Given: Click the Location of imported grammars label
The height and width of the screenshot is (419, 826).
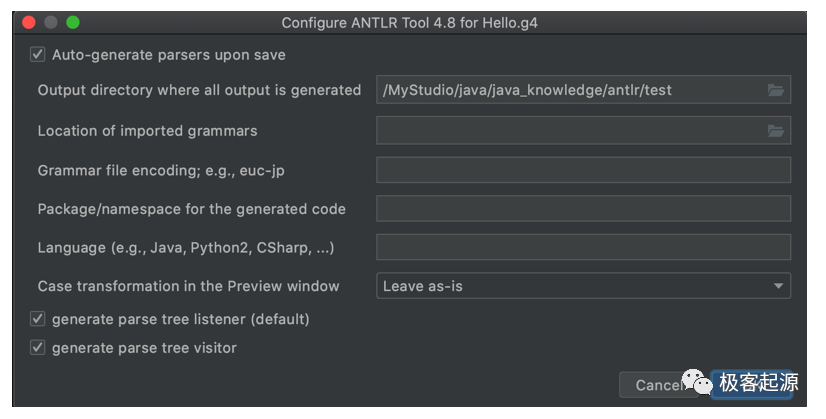Looking at the screenshot, I should click(147, 131).
